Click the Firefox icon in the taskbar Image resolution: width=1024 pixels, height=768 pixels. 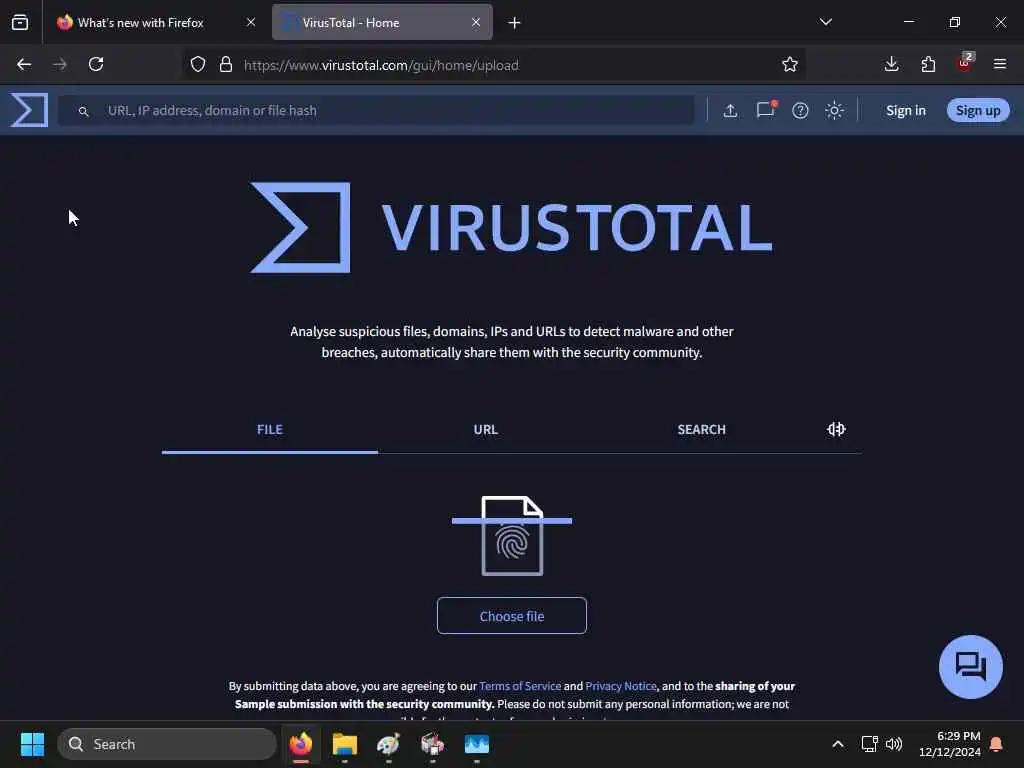coord(301,744)
